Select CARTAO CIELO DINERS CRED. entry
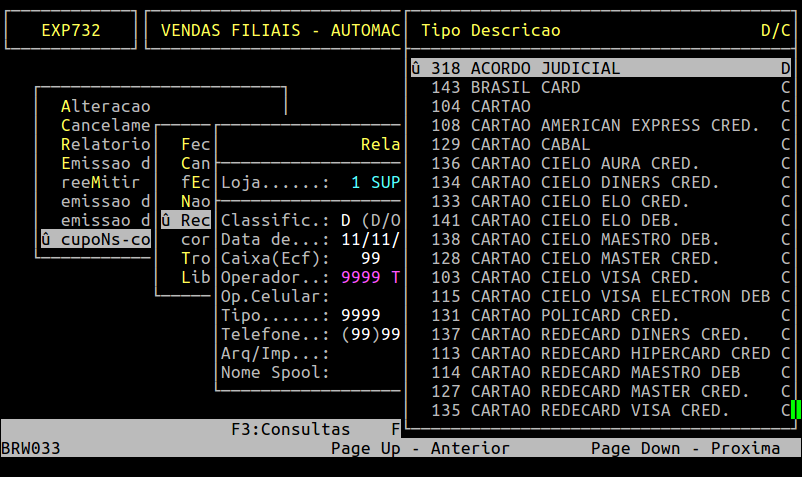The height and width of the screenshot is (477, 802). coord(595,183)
